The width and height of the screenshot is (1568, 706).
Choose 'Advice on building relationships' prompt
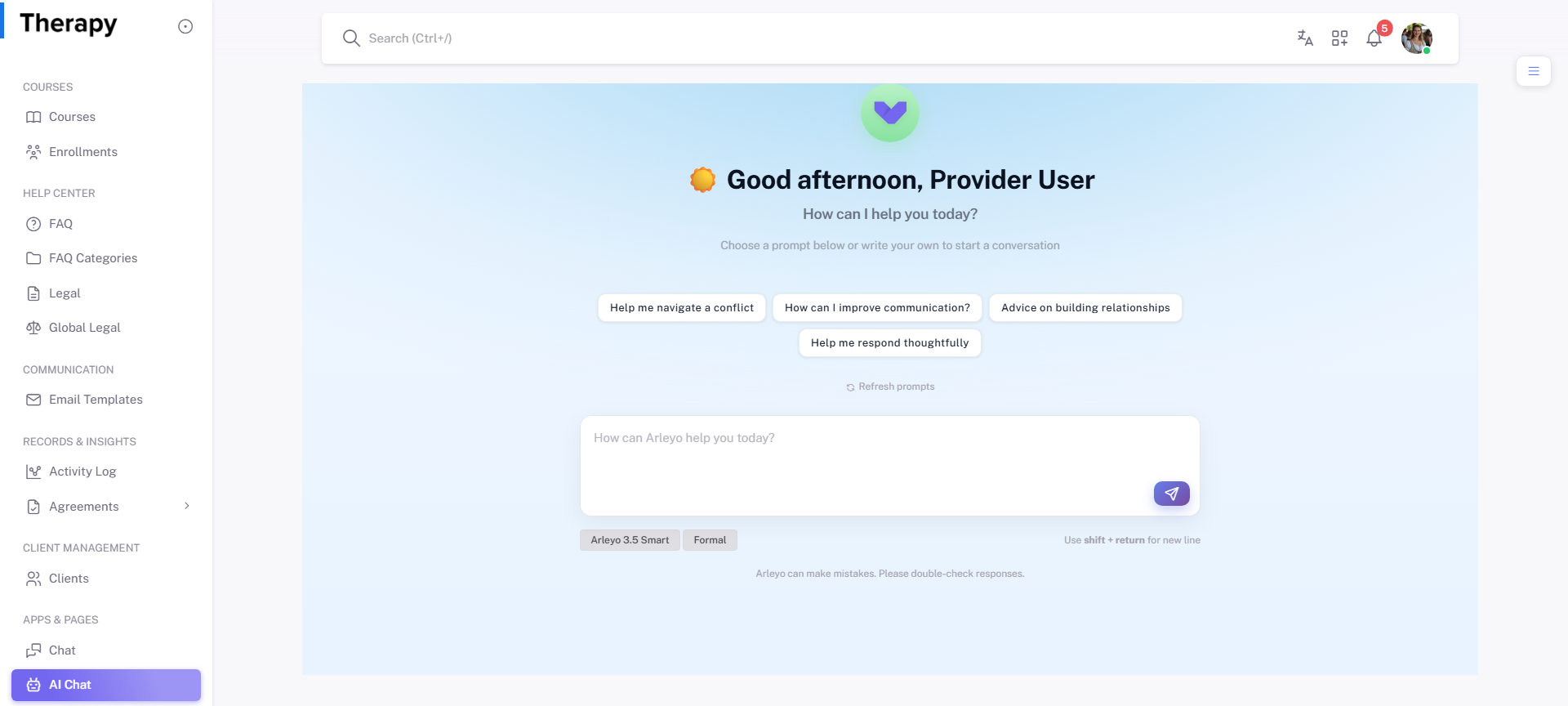(1085, 308)
